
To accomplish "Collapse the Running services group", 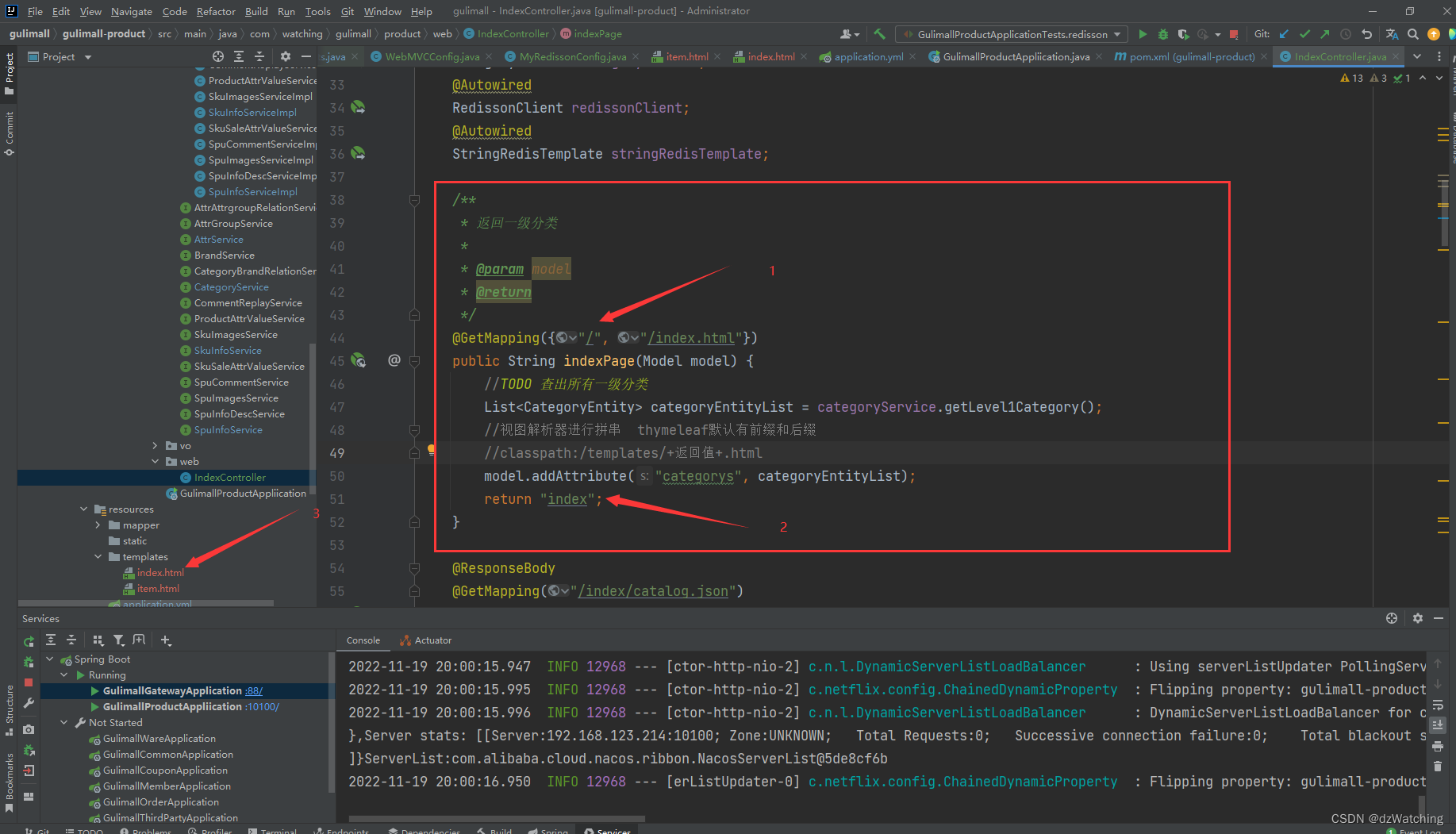I will (x=64, y=675).
